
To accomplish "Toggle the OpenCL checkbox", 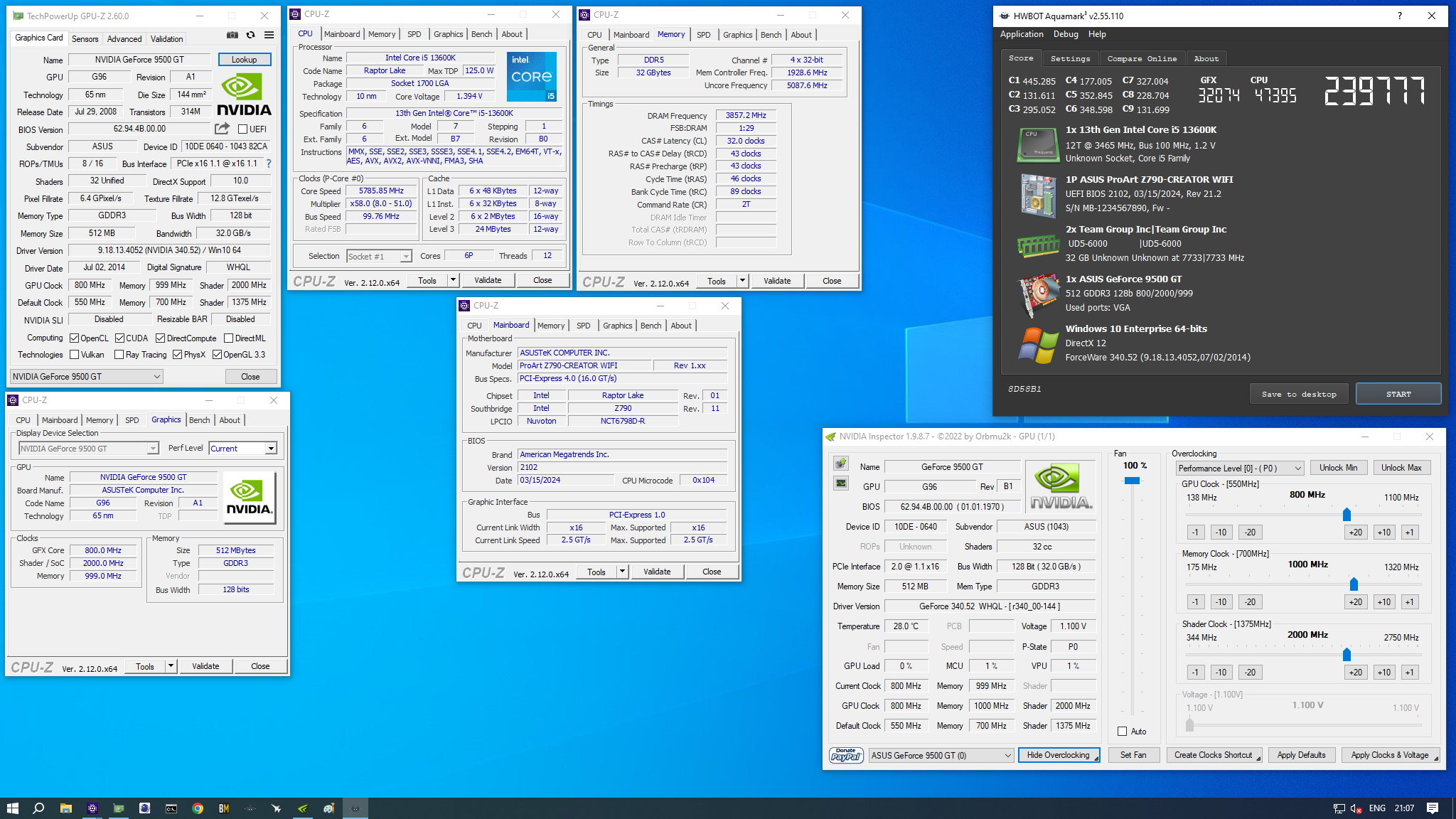I will 74,338.
